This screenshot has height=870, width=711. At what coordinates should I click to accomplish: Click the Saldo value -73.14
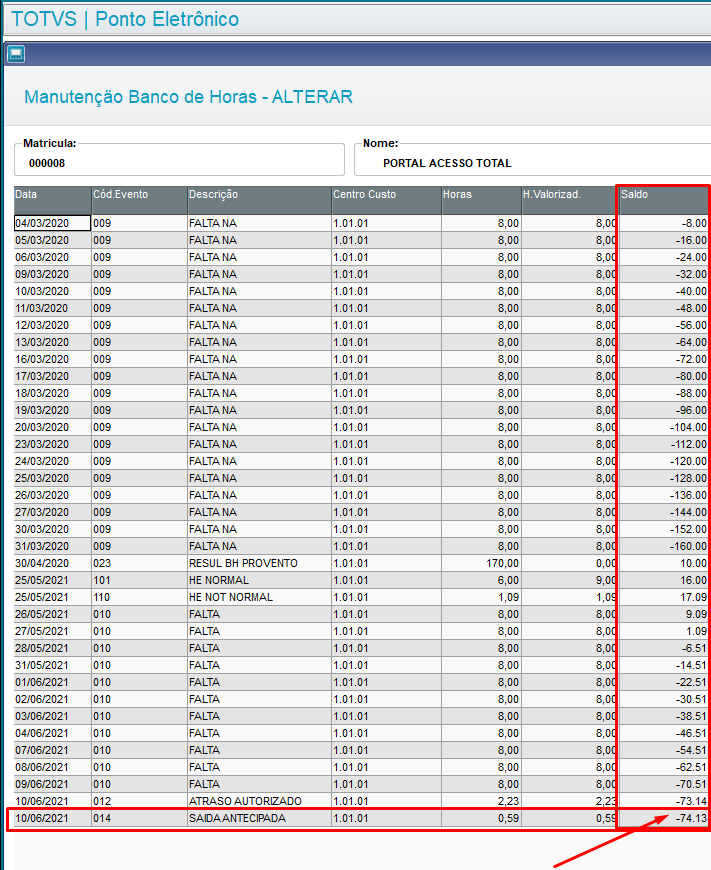[x=691, y=801]
